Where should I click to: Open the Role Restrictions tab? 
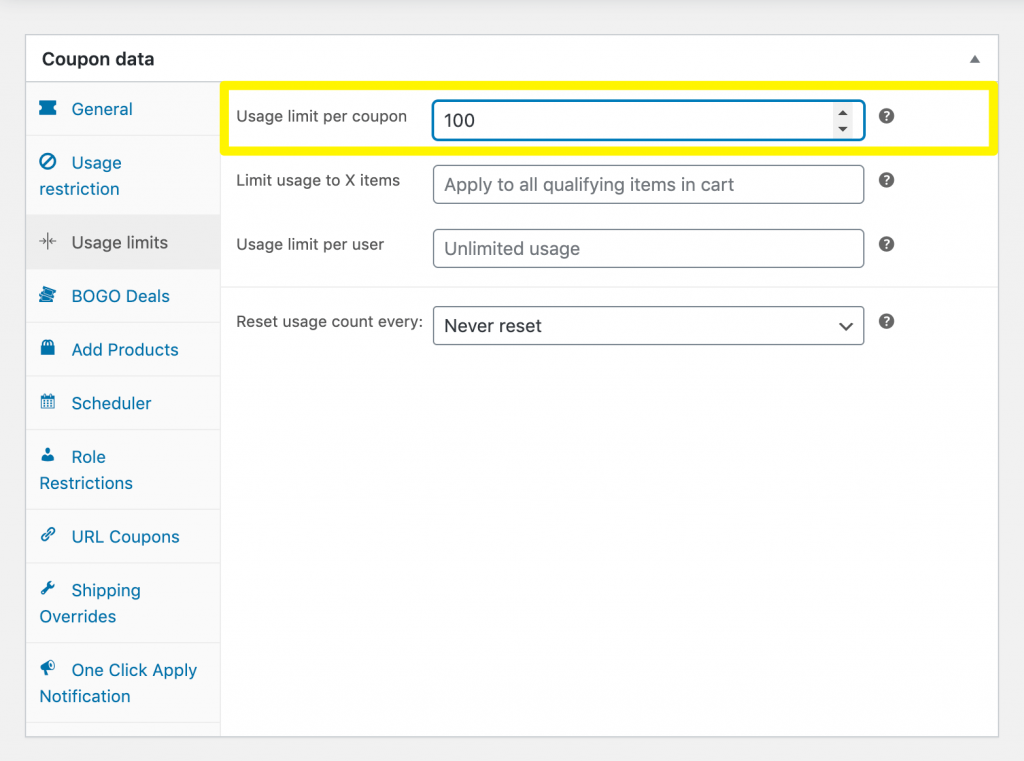click(123, 470)
